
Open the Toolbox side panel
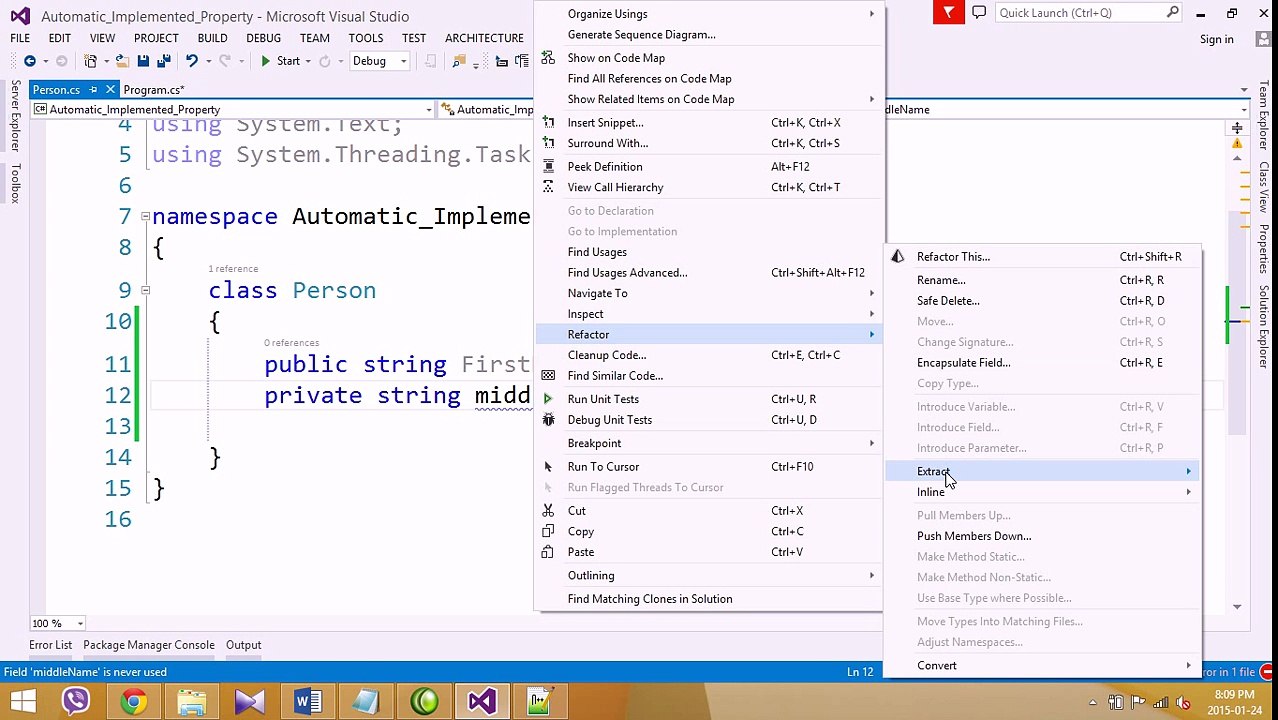(15, 183)
